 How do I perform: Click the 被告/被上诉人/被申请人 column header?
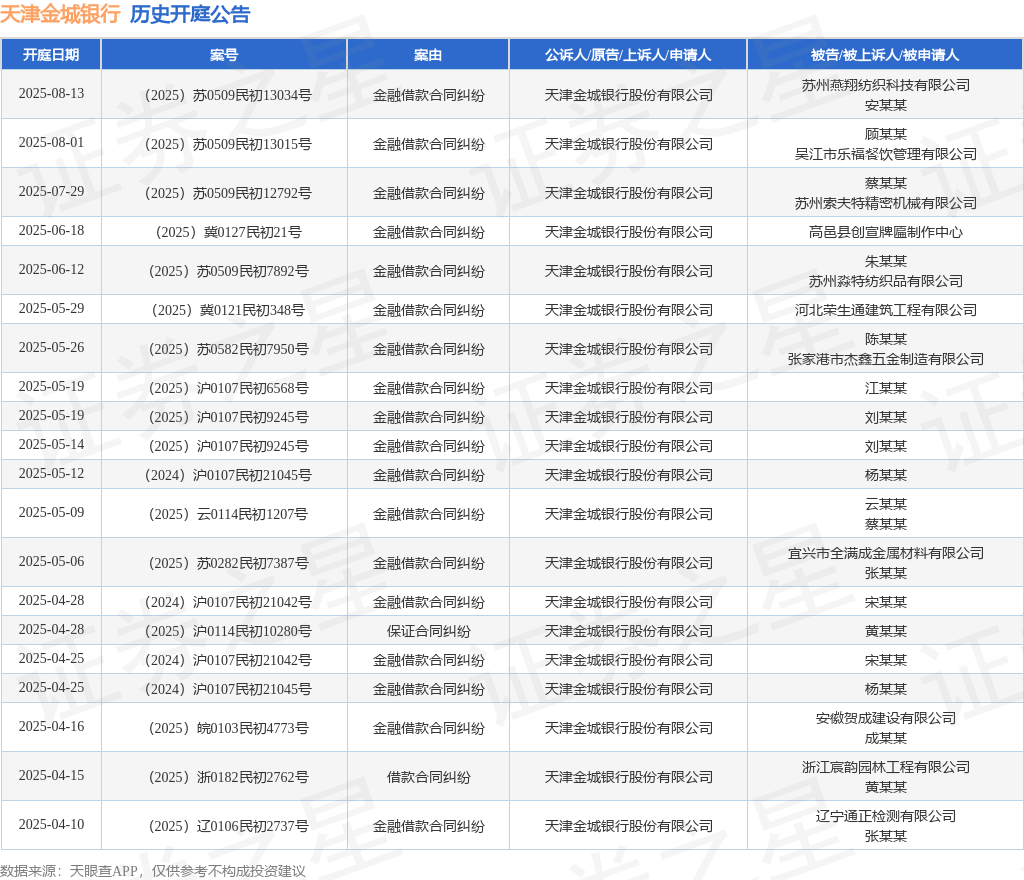pos(885,55)
